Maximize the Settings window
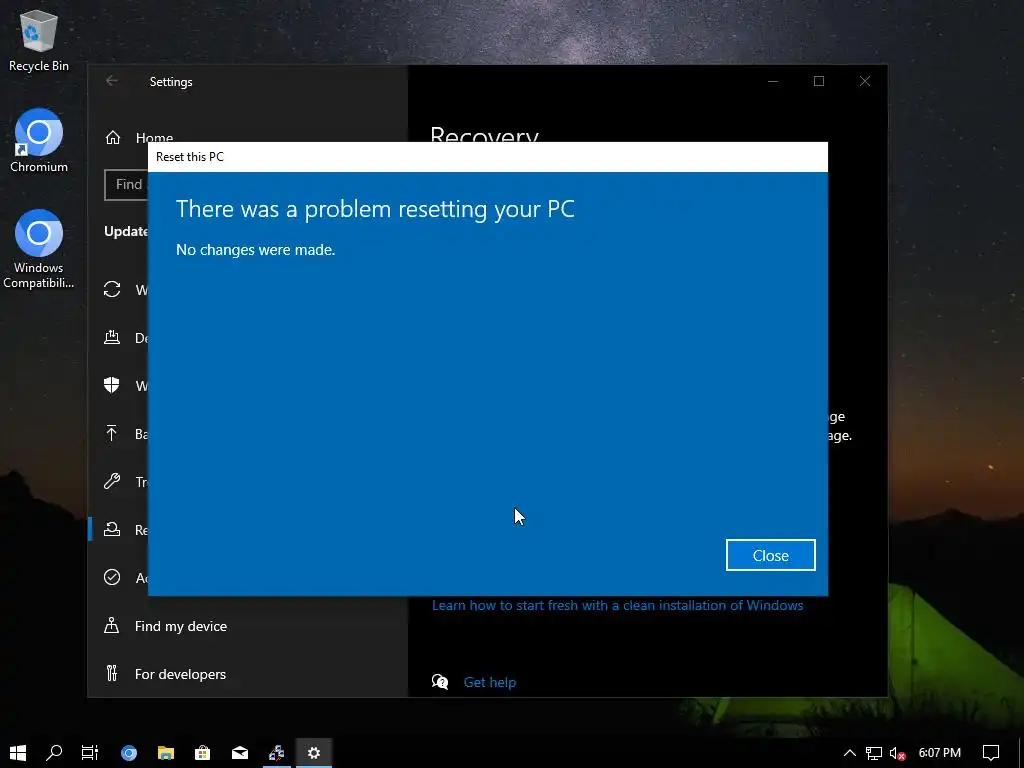This screenshot has height=768, width=1024. pos(819,81)
